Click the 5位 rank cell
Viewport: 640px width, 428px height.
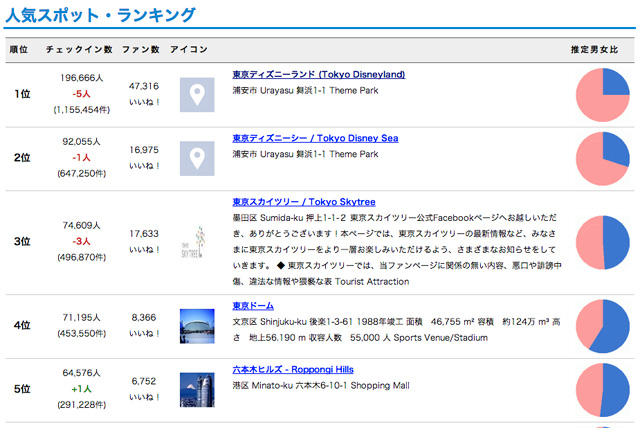click(22, 389)
